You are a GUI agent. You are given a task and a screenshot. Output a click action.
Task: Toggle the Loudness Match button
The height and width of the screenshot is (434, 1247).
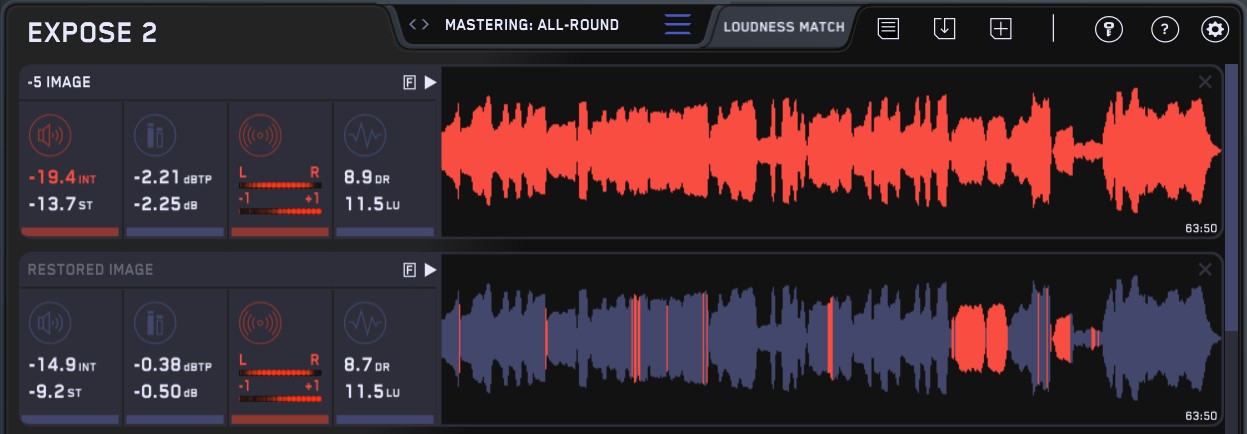[784, 27]
